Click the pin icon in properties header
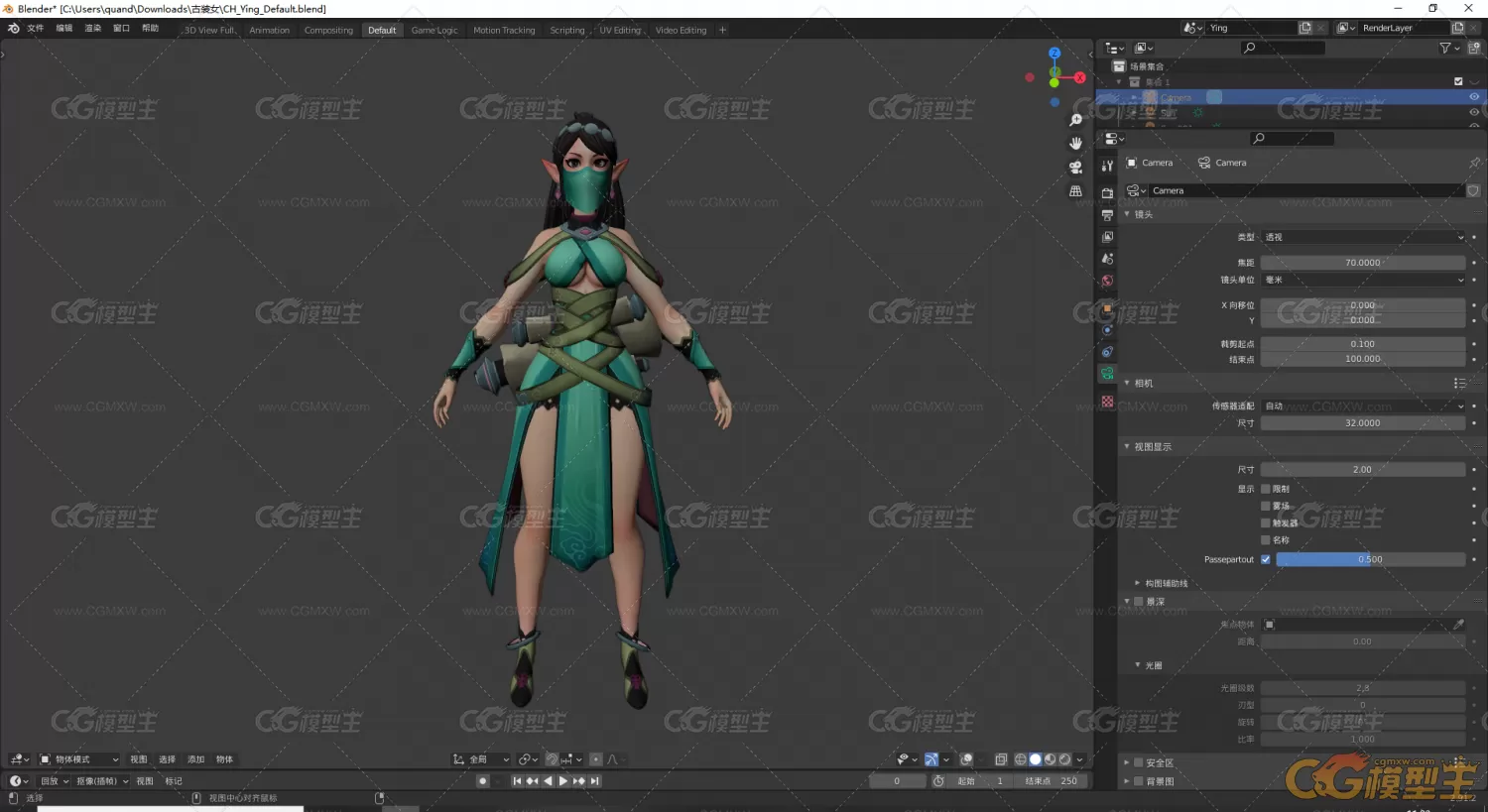1488x812 pixels. point(1474,163)
